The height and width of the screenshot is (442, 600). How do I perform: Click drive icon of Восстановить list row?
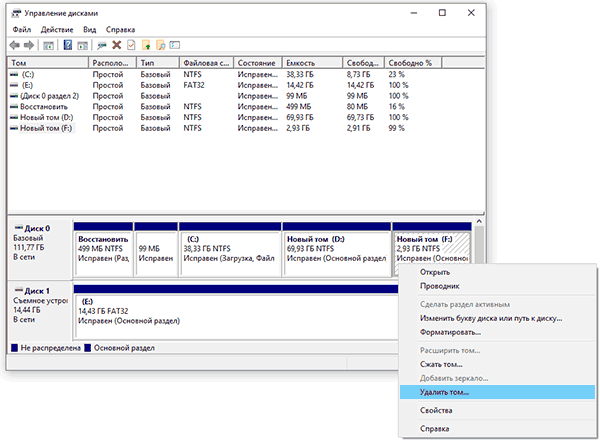[x=14, y=106]
